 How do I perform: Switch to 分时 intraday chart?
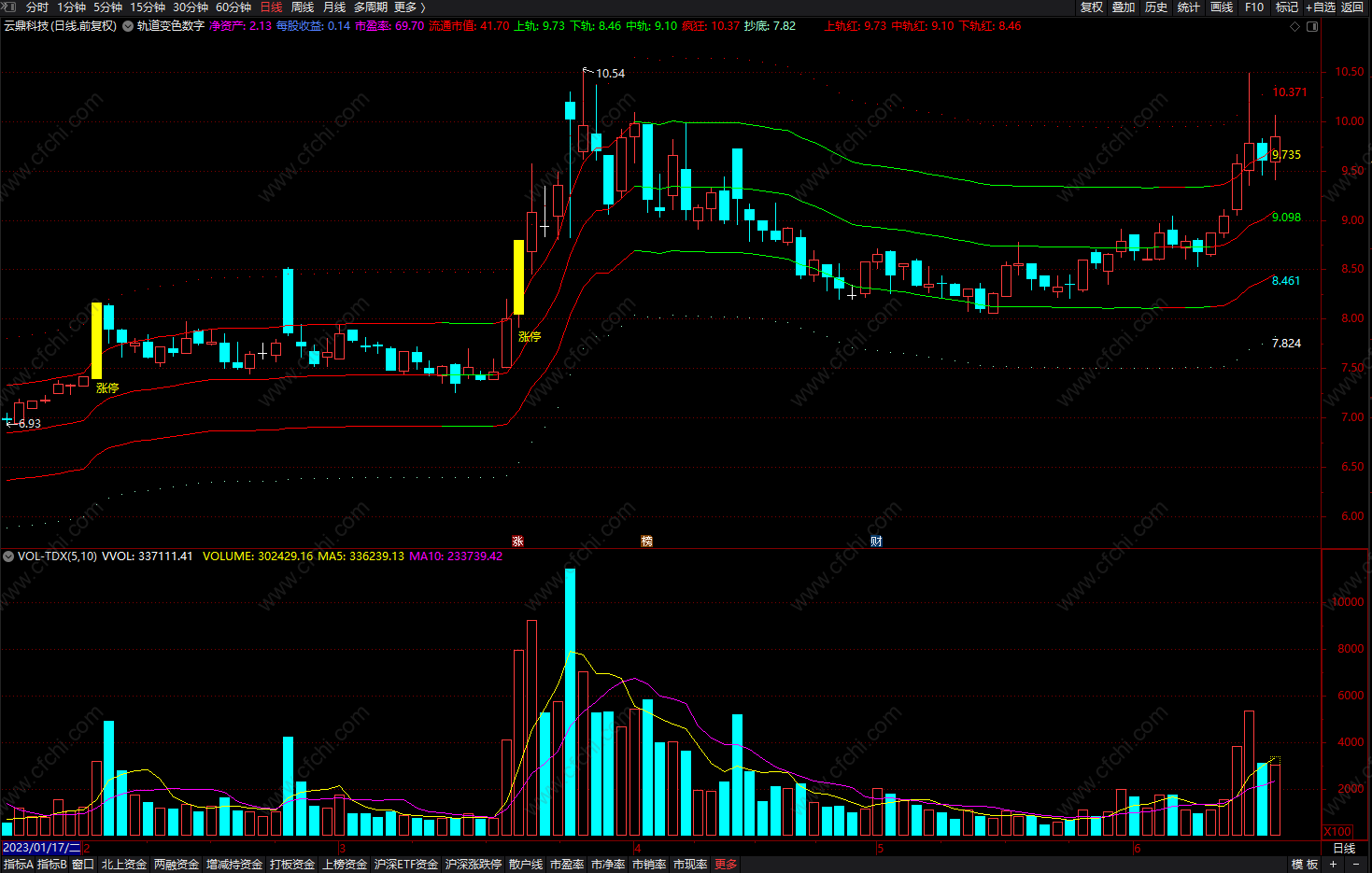(x=37, y=7)
